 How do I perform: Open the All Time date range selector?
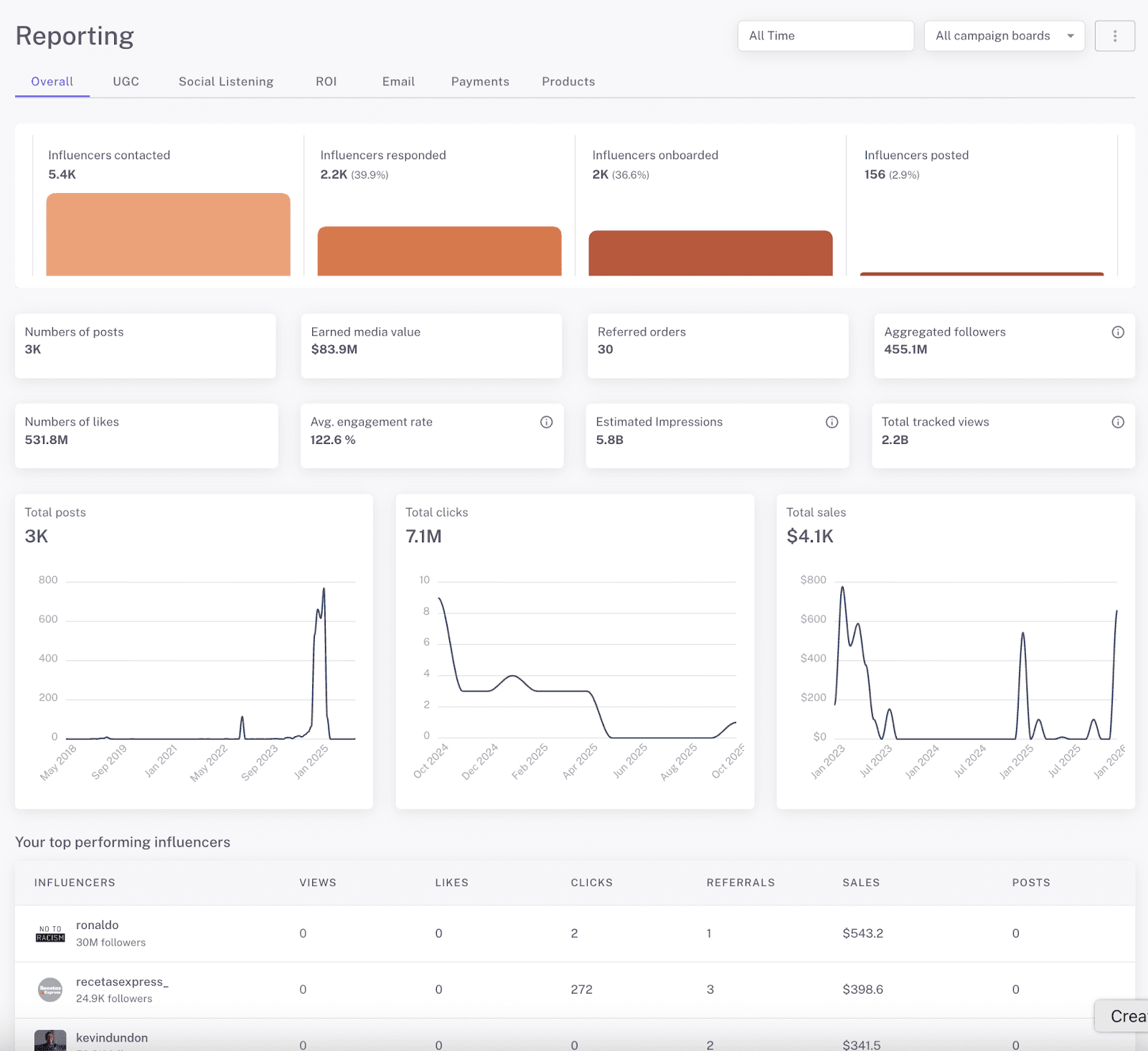(826, 36)
